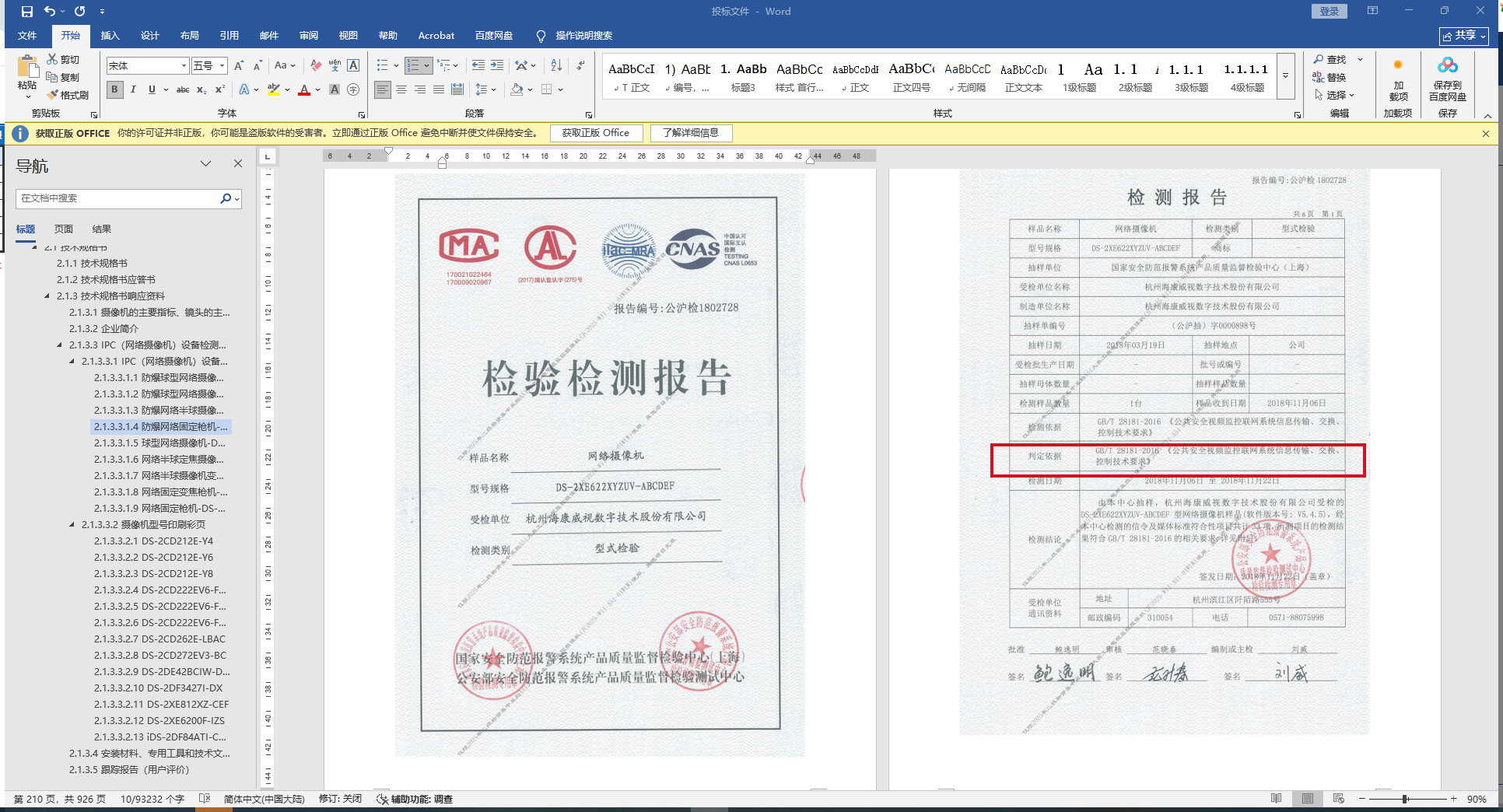The height and width of the screenshot is (812, 1503).
Task: Apply borders with the borders grid icon
Action: (x=547, y=89)
